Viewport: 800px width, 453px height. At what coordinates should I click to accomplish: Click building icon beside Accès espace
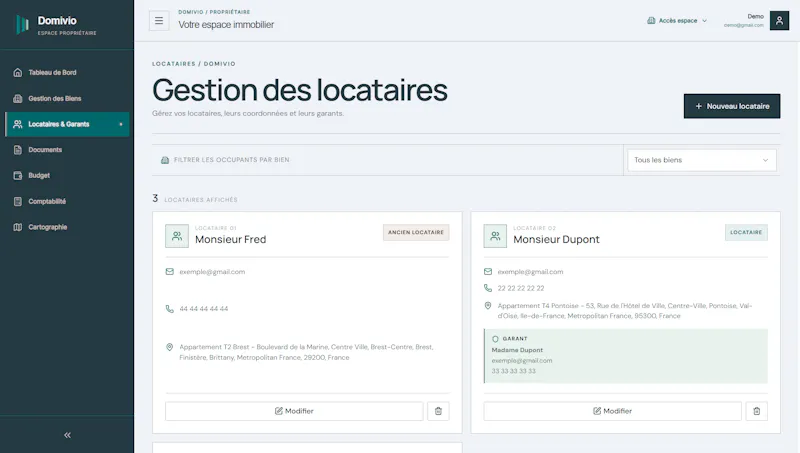pos(651,20)
